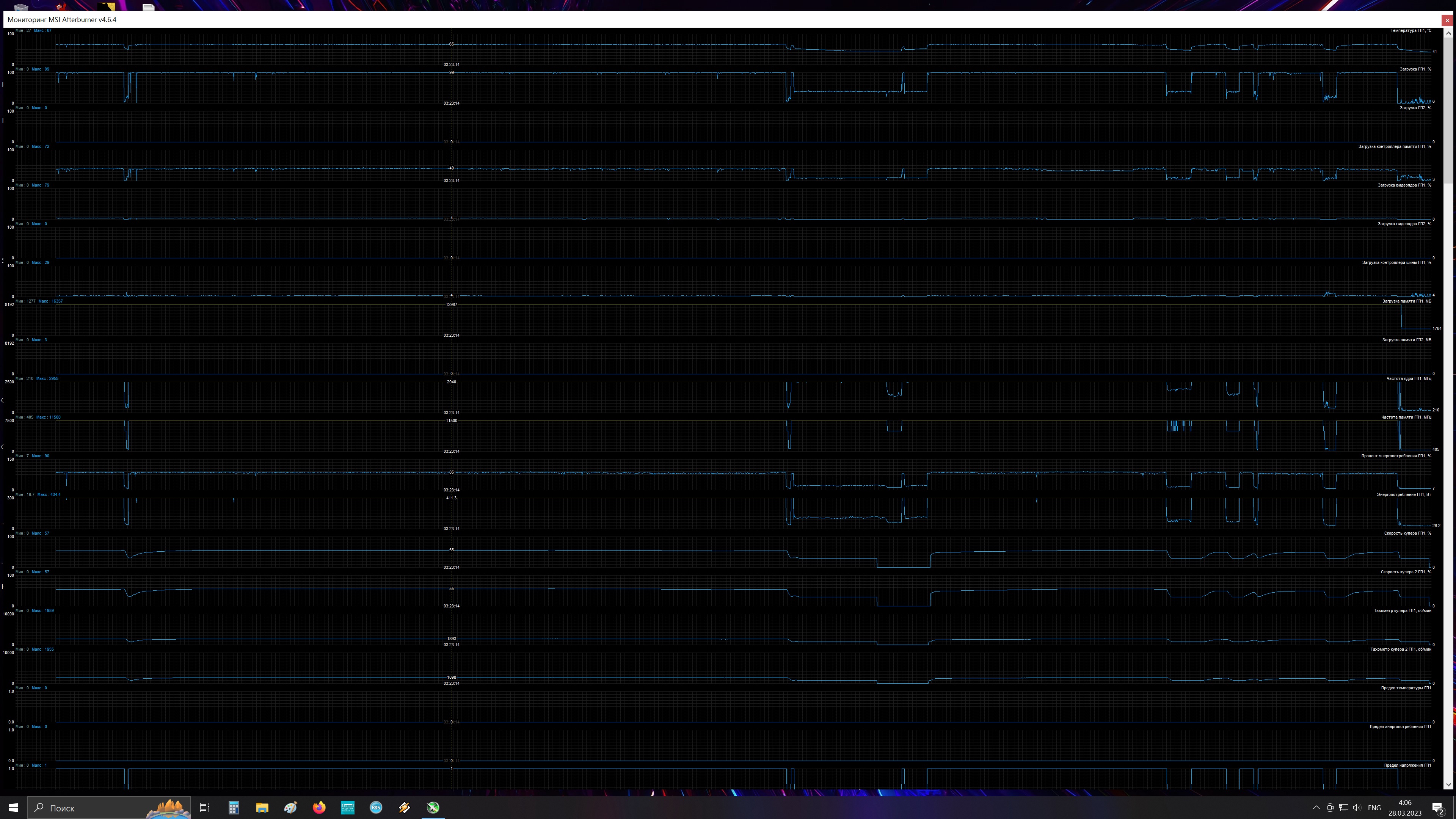
Task: Open Sound Blaster Command app
Action: tap(347, 808)
